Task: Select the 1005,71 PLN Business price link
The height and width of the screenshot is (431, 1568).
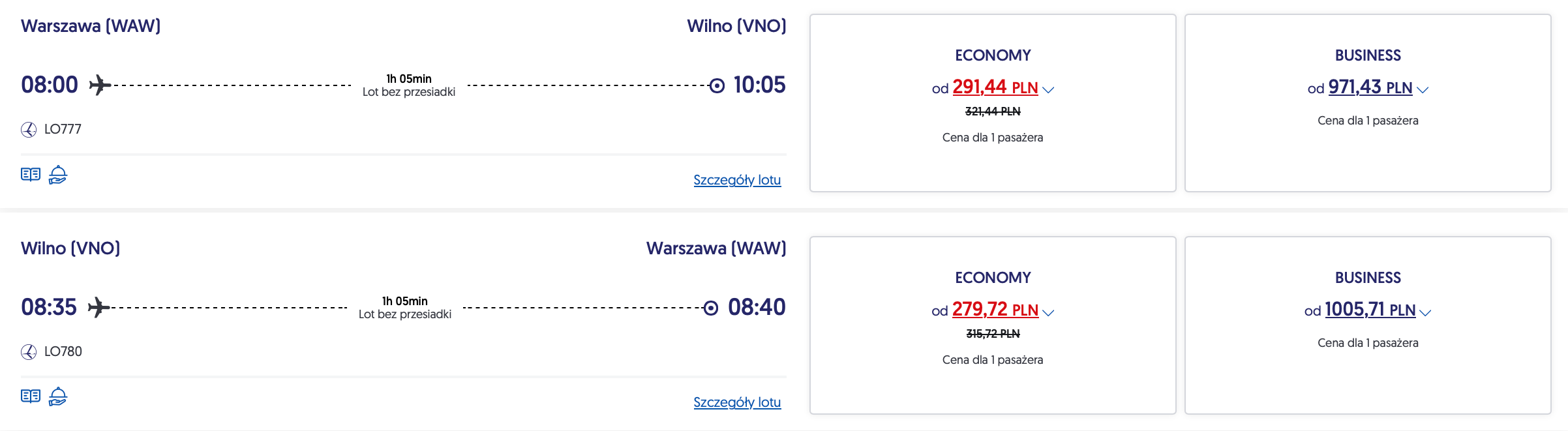Action: tap(1370, 310)
